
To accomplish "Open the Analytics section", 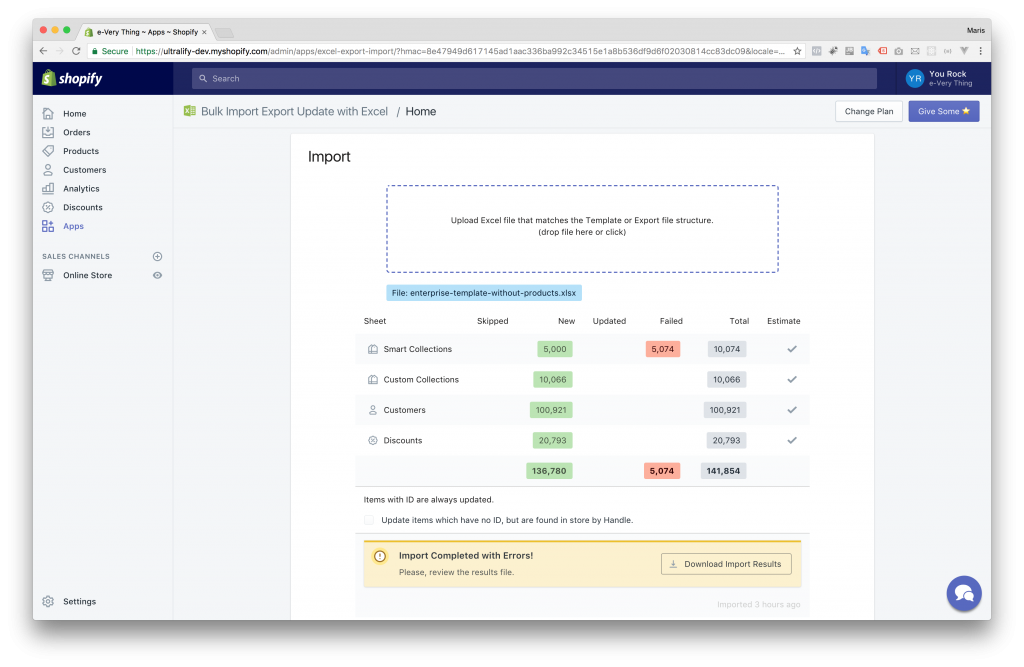I will click(47, 188).
